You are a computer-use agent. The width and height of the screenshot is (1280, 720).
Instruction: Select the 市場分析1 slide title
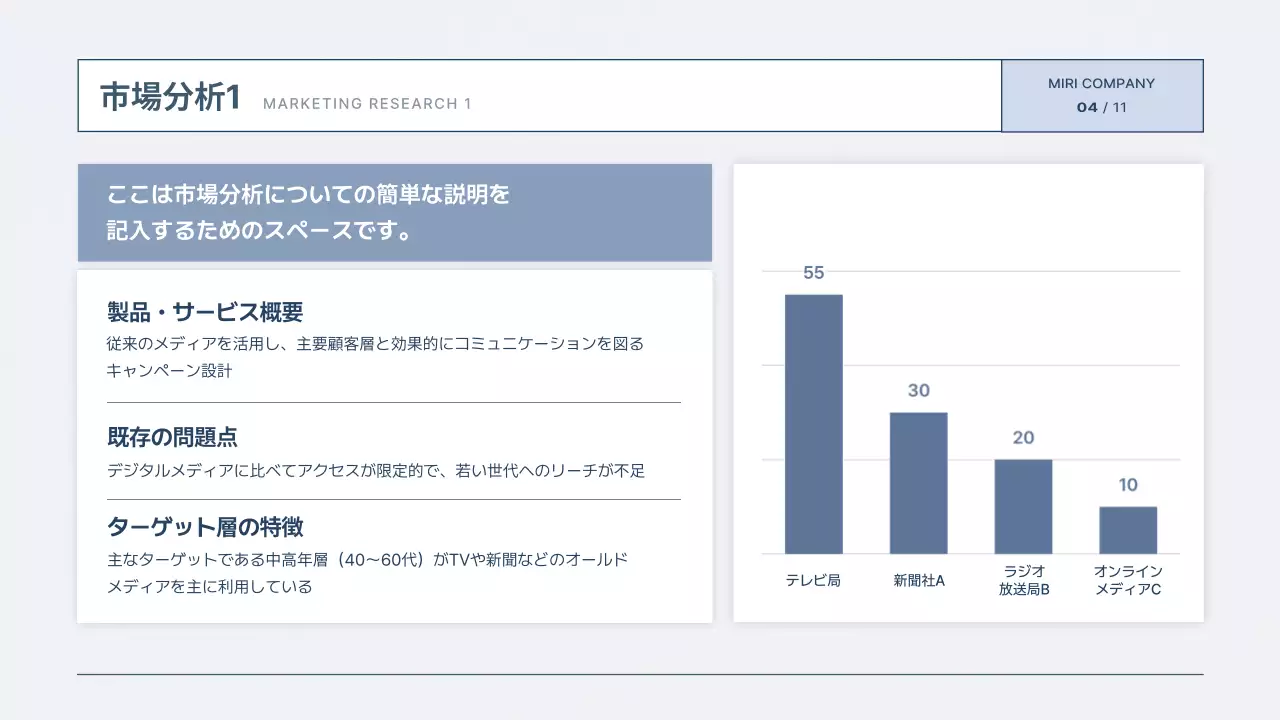(x=168, y=96)
